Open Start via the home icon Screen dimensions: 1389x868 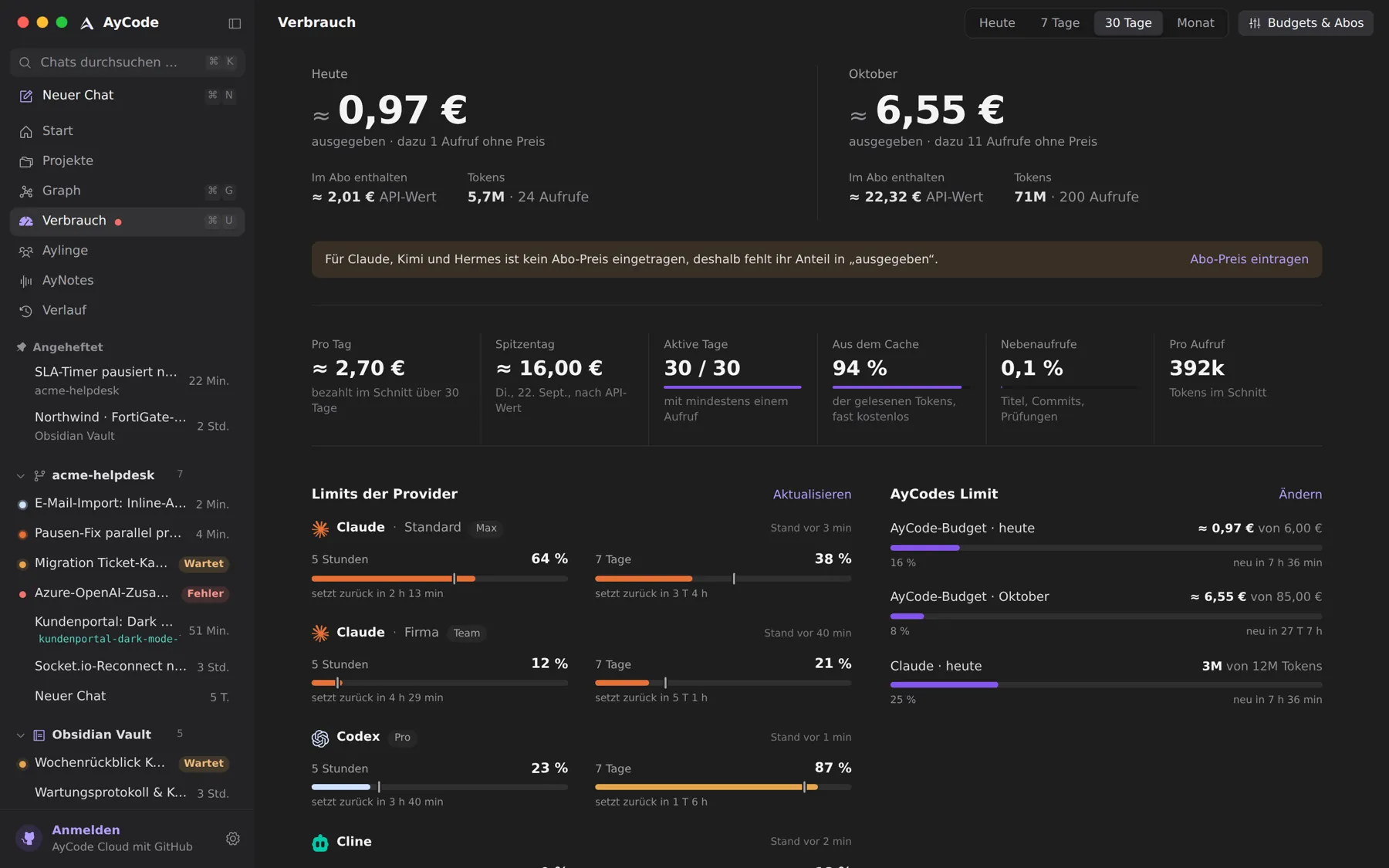25,131
